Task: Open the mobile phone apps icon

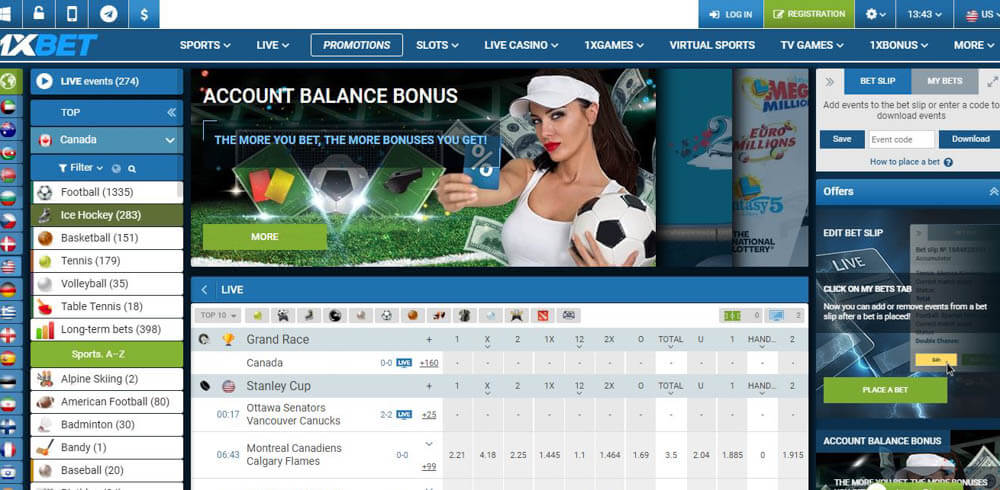Action: tap(72, 14)
